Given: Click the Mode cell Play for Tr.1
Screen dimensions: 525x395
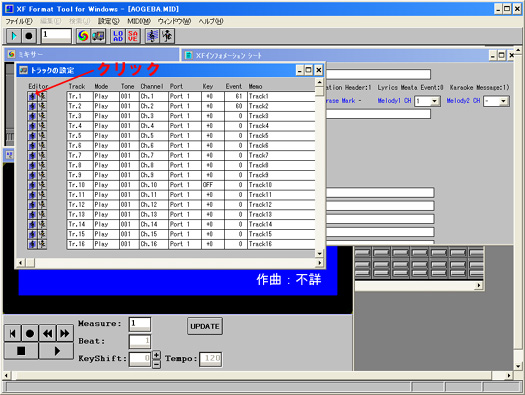Looking at the screenshot, I should point(106,96).
